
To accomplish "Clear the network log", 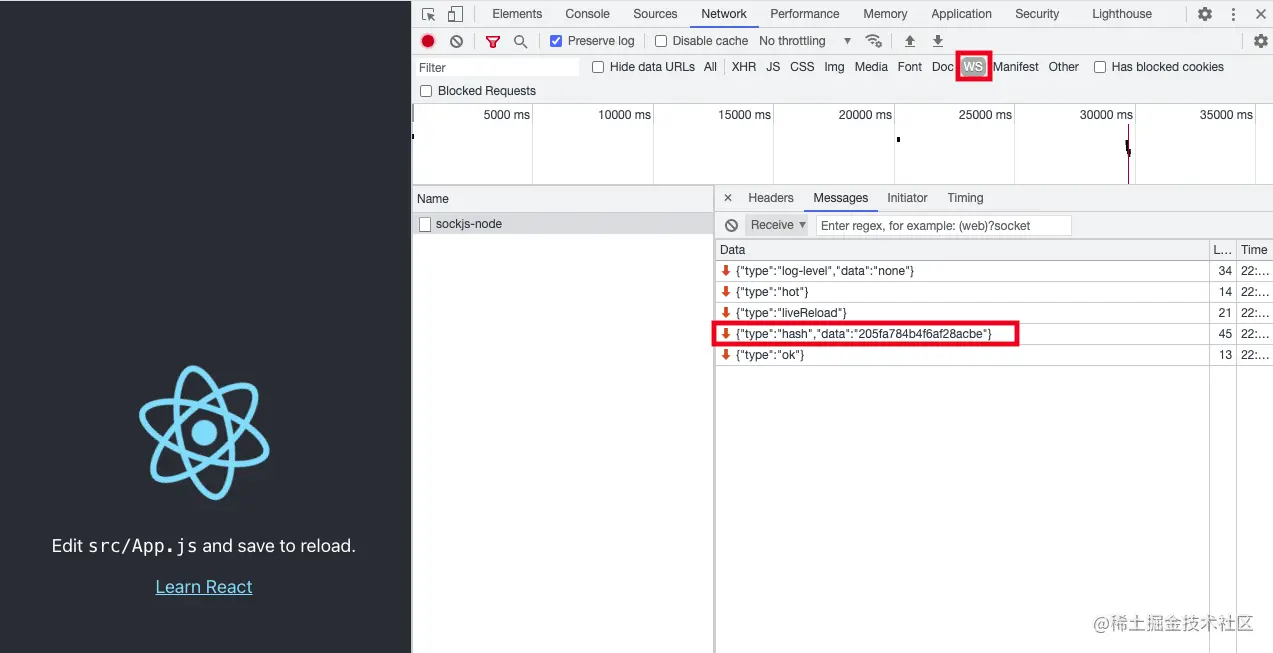I will (456, 41).
